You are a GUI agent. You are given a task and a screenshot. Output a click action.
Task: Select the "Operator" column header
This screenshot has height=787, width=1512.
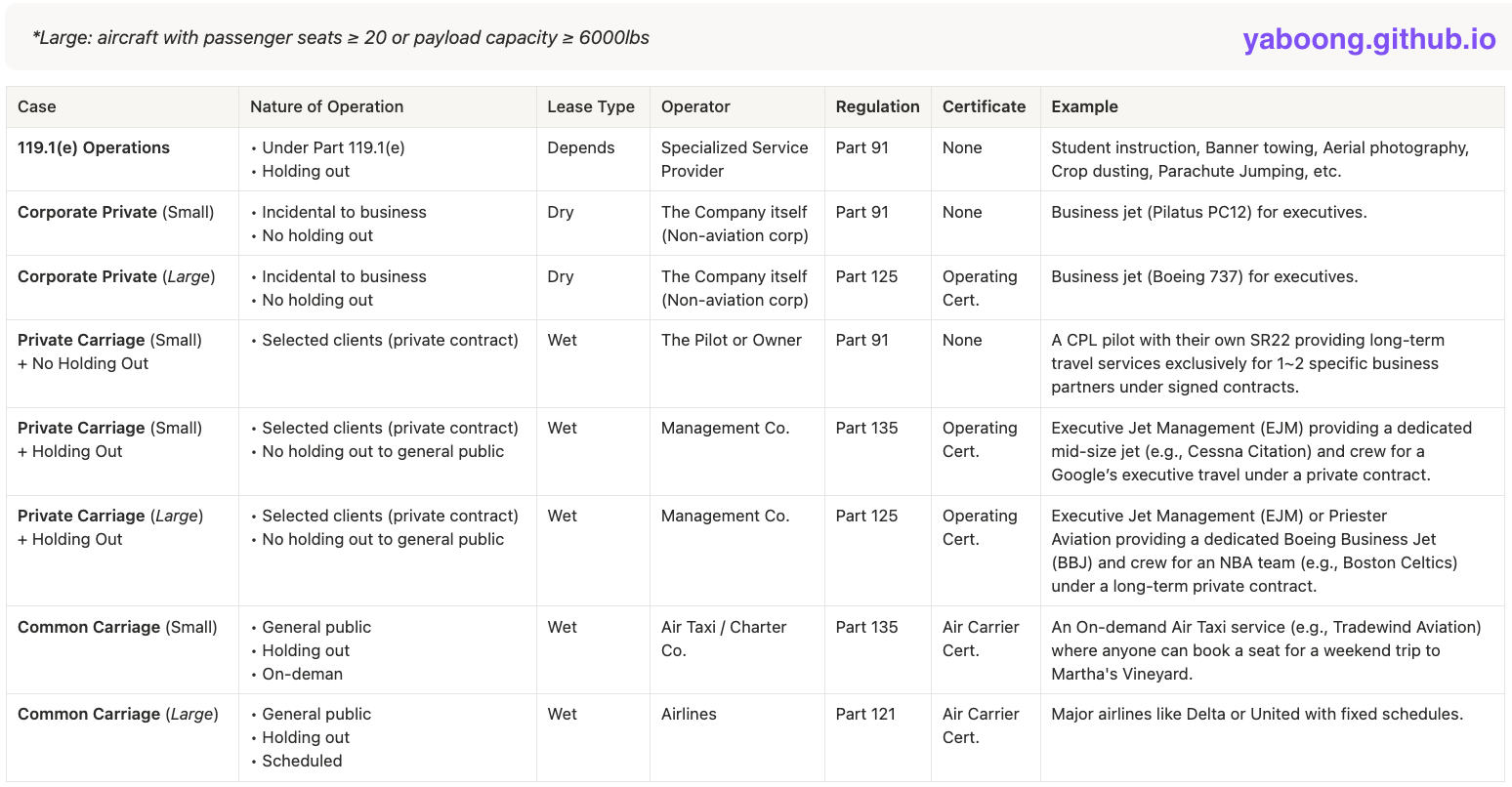pyautogui.click(x=695, y=106)
